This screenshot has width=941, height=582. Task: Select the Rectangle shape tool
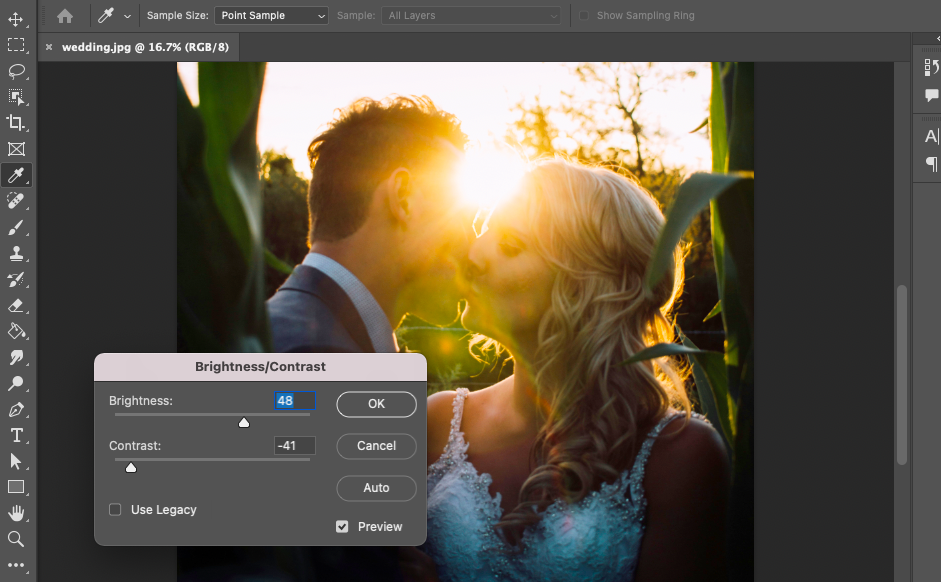(x=16, y=487)
